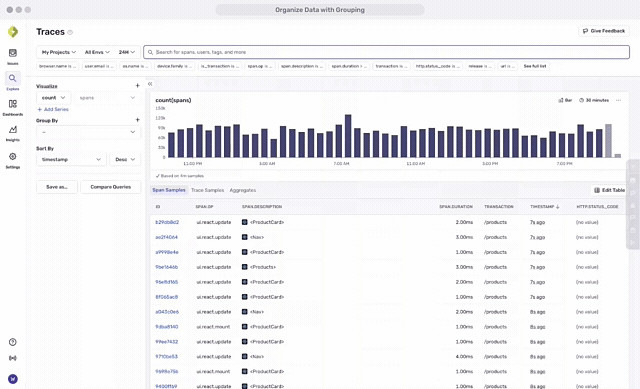Focus the spans search field
This screenshot has height=389, width=640.
386,52
